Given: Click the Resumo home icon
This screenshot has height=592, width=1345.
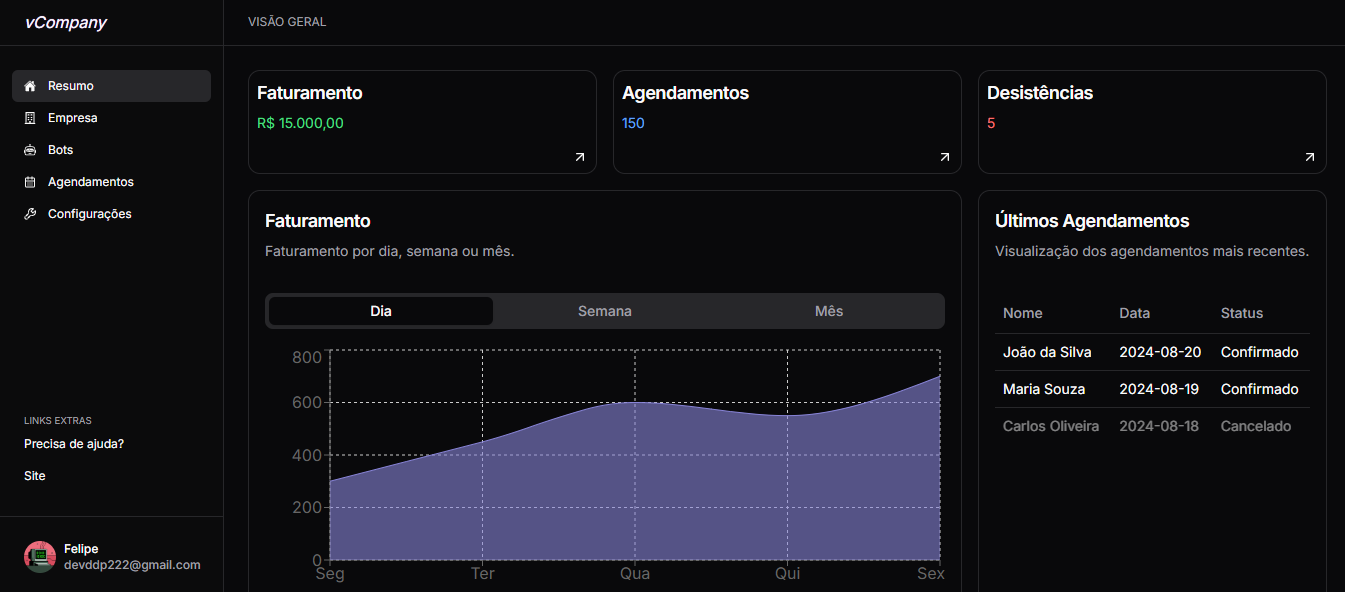Looking at the screenshot, I should pyautogui.click(x=30, y=86).
